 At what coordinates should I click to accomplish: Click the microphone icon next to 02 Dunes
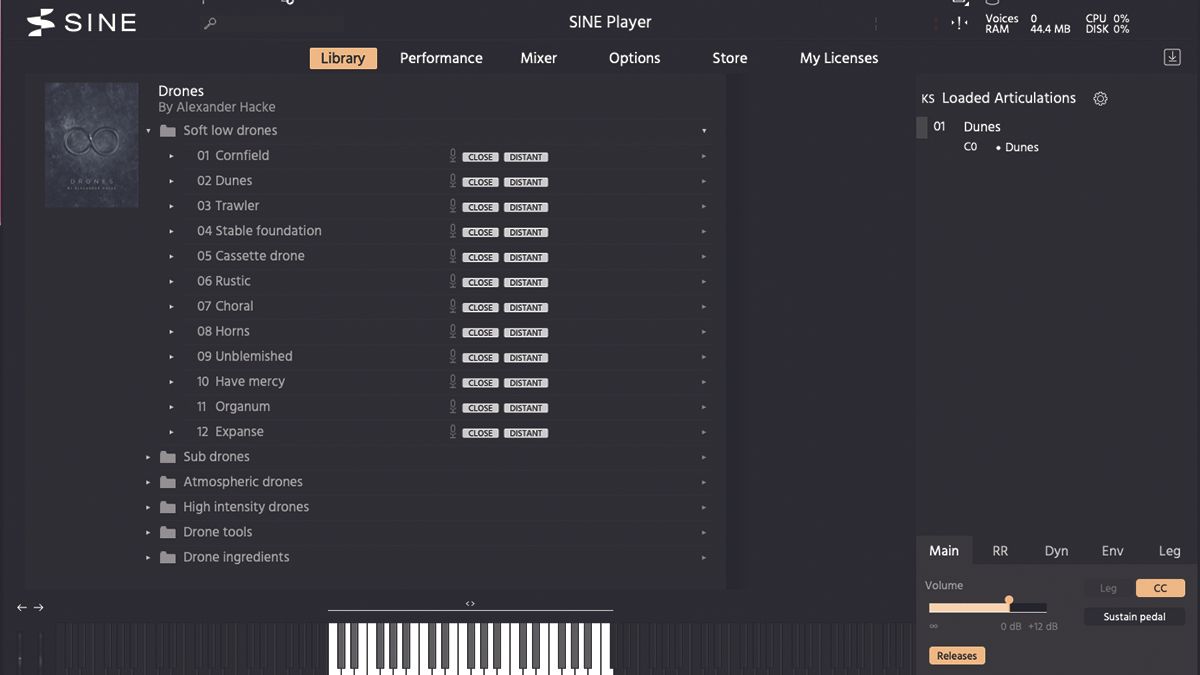point(455,181)
